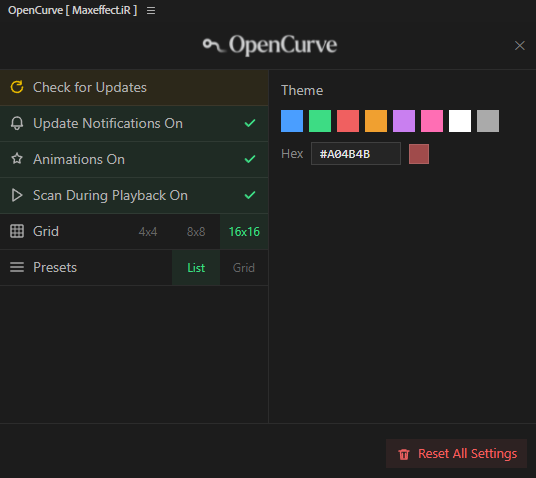
Task: Click the star icon for Animations
Action: click(17, 159)
